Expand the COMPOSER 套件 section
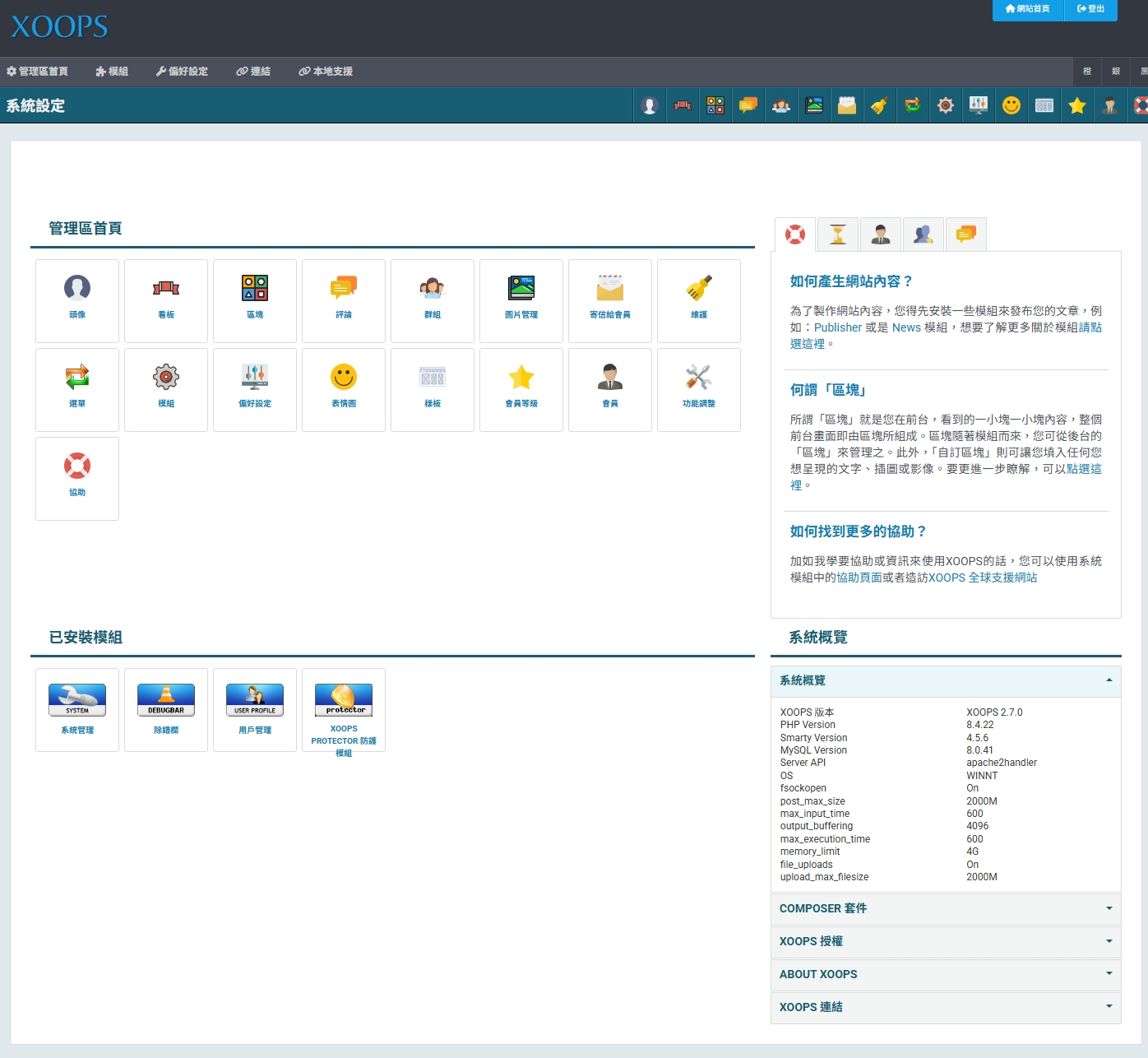This screenshot has width=1148, height=1058. [x=946, y=909]
